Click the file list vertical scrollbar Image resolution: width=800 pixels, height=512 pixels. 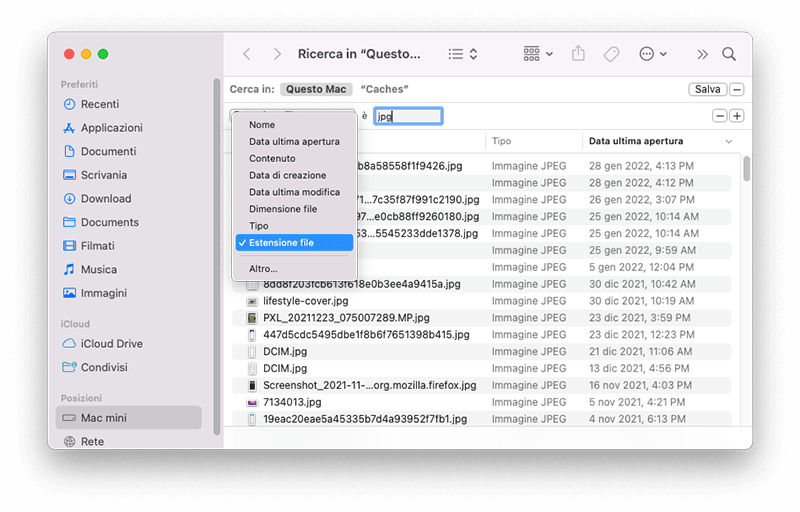pyautogui.click(x=746, y=169)
